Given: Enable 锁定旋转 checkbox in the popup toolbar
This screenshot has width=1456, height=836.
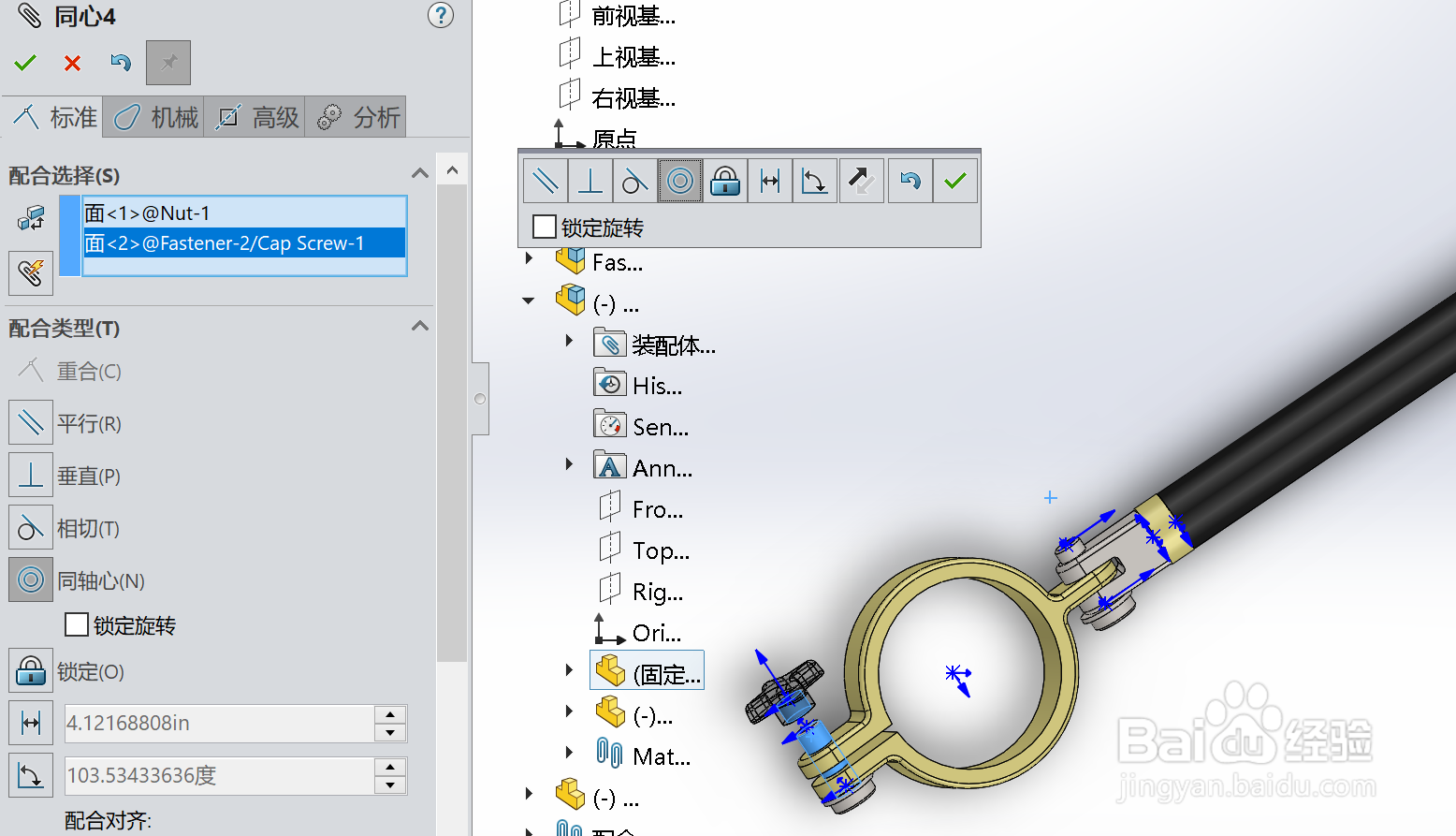Looking at the screenshot, I should click(544, 227).
